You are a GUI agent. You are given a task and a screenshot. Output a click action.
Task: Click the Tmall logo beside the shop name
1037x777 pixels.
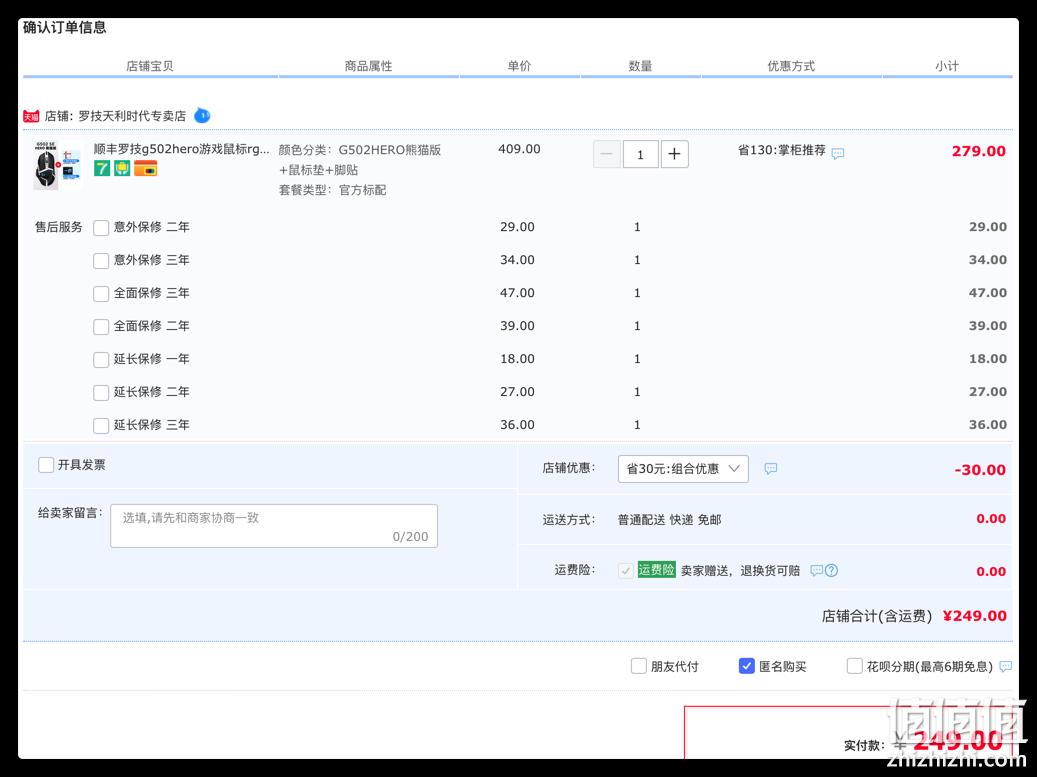click(x=31, y=116)
